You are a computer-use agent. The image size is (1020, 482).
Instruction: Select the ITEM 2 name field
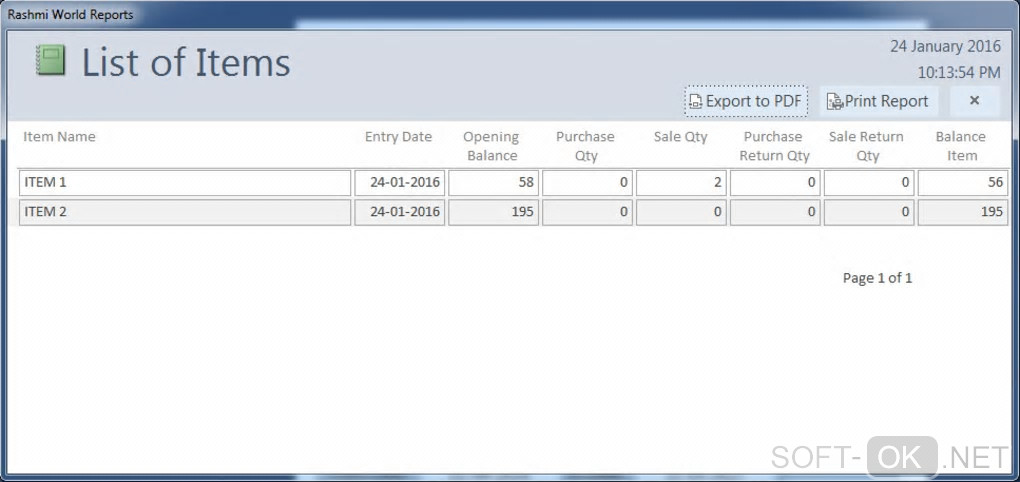[185, 213]
